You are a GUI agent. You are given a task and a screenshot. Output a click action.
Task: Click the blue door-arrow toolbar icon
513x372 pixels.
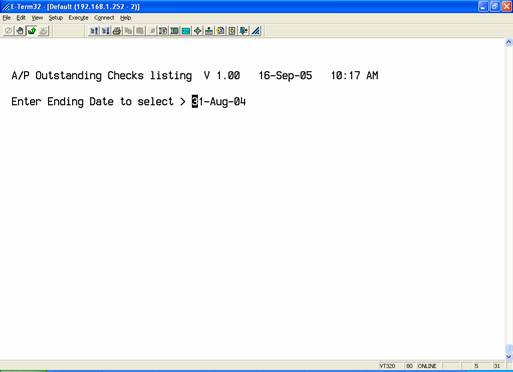244,31
